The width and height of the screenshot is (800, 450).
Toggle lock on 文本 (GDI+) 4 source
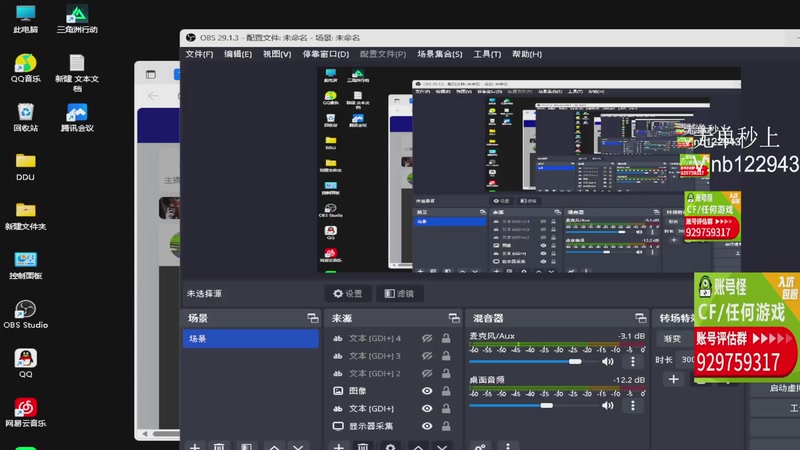point(446,338)
